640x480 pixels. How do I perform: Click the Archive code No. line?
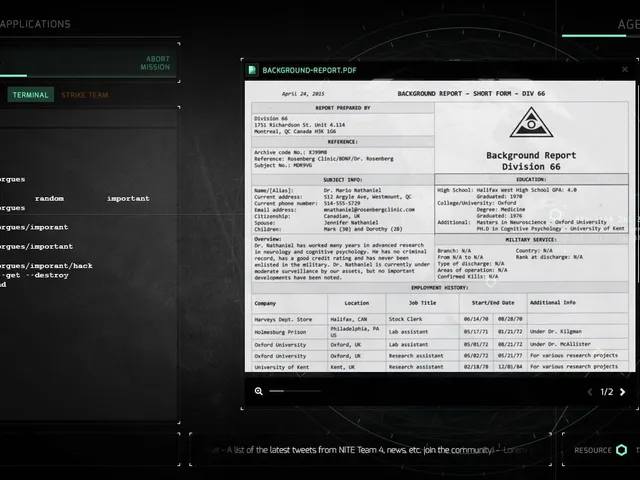(x=290, y=152)
